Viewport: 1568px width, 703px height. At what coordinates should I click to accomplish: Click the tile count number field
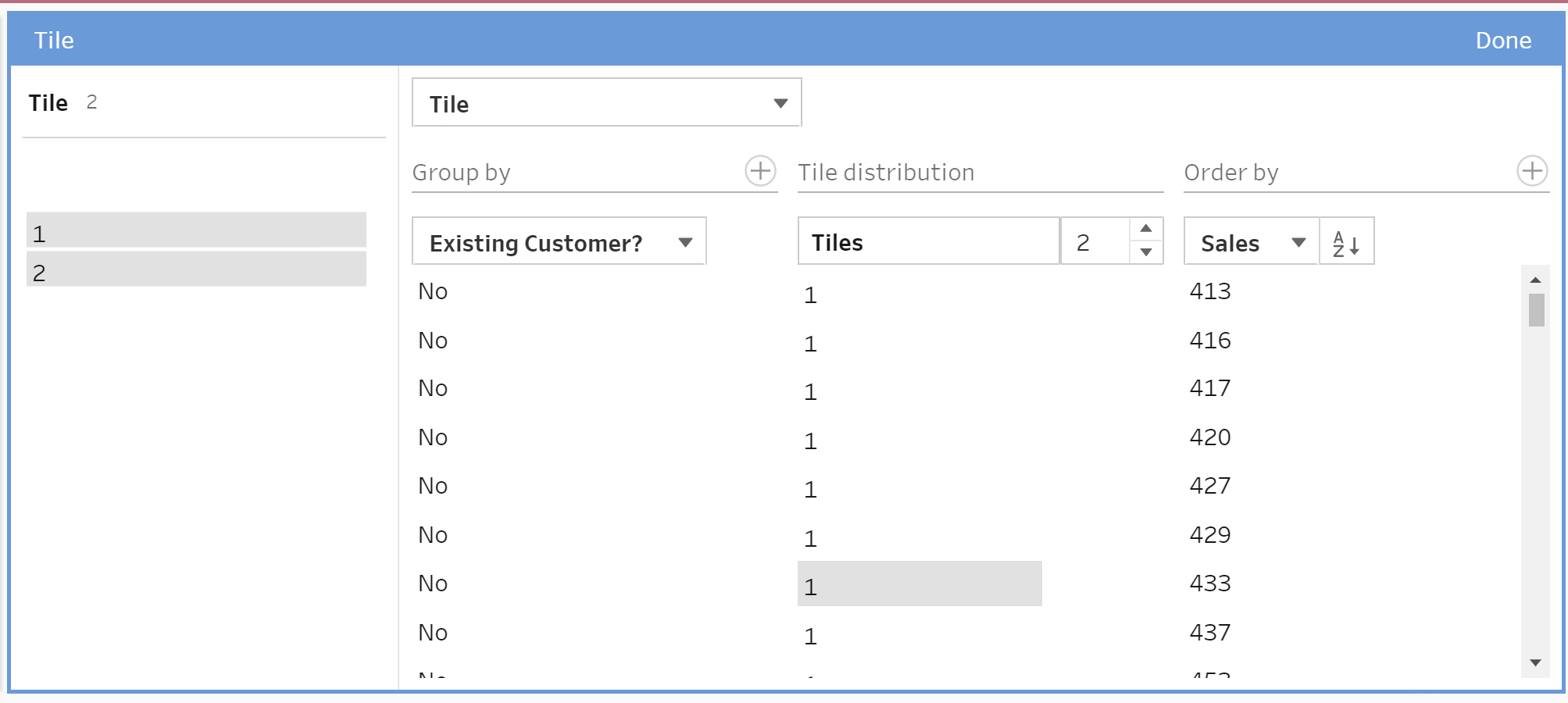click(1094, 243)
